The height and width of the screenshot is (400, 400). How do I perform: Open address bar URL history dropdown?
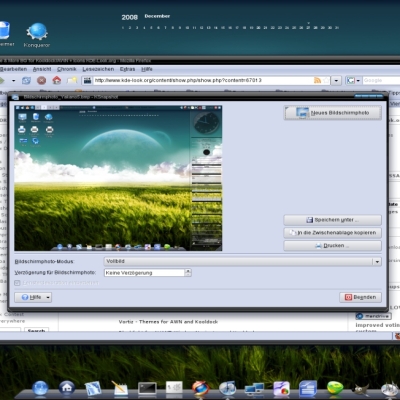click(336, 80)
